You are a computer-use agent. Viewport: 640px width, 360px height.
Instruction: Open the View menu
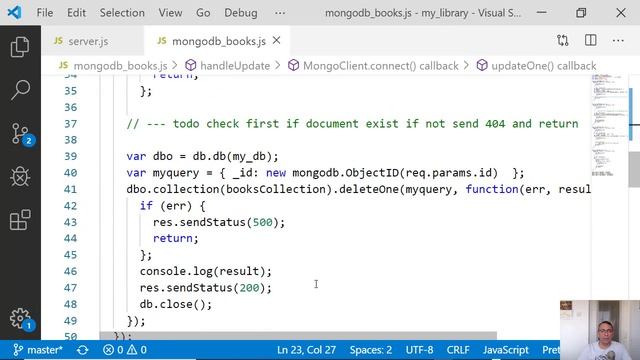click(170, 13)
